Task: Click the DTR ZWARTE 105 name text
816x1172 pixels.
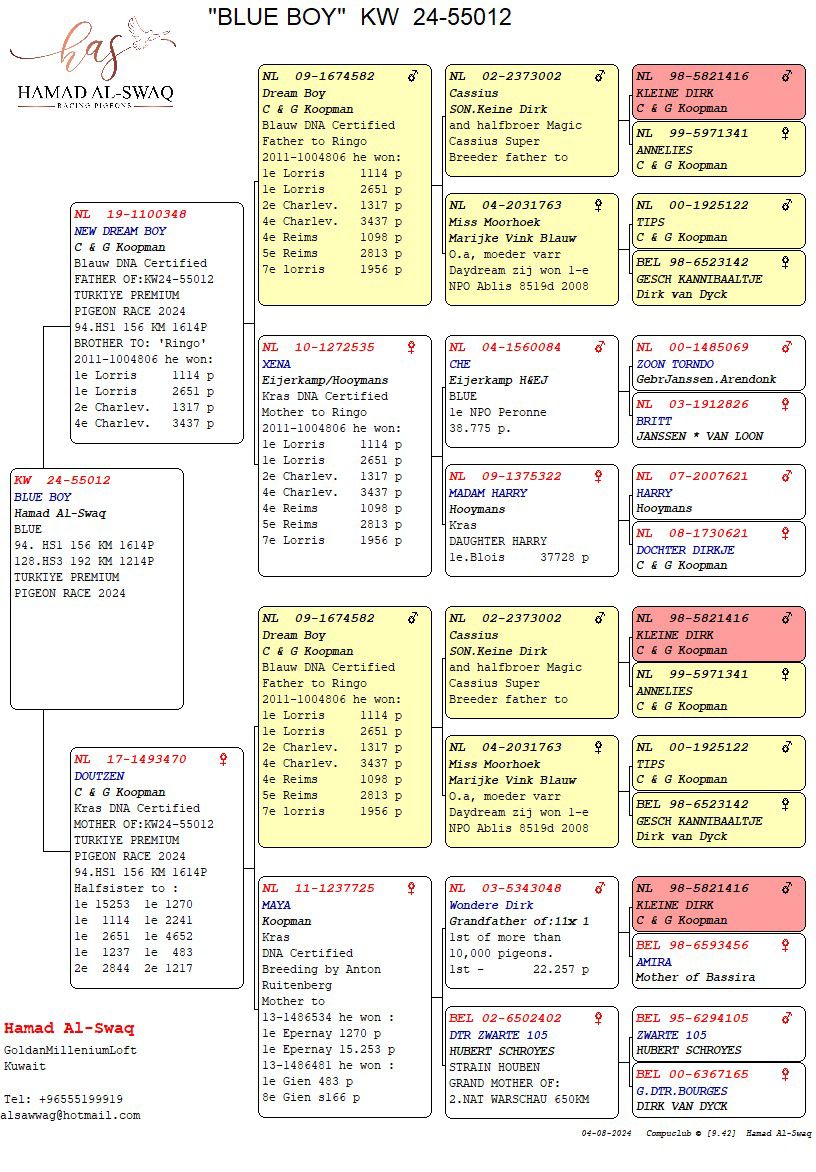Action: tap(498, 1035)
